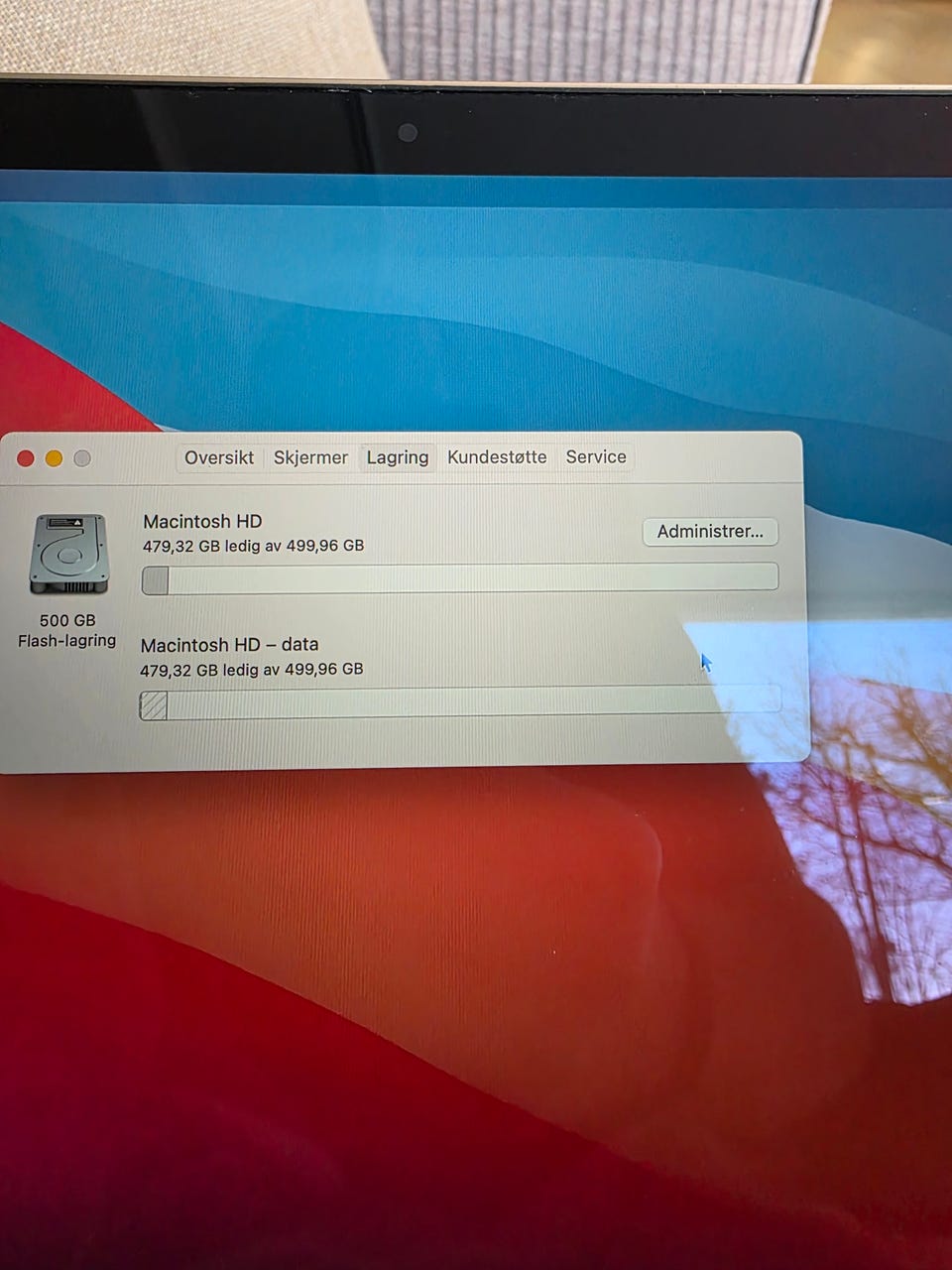Click the gray disabled zoom button

point(82,457)
